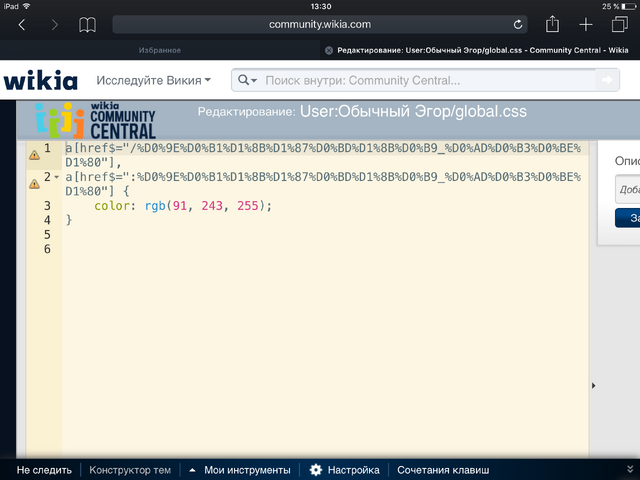Open search scope magnifier dropdown

click(x=247, y=80)
